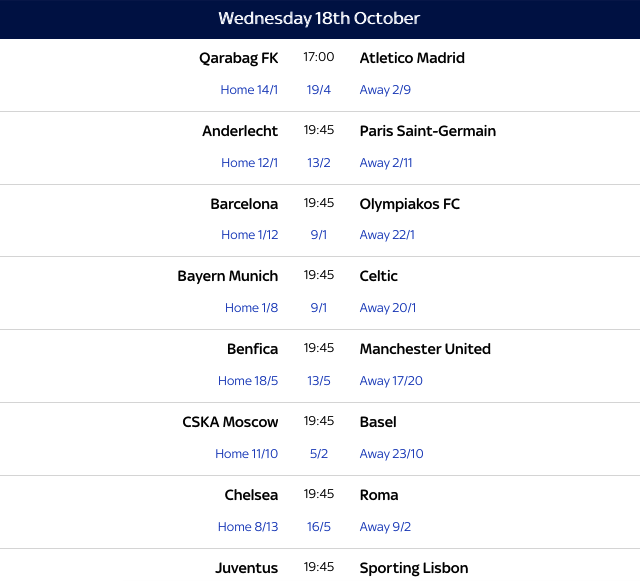Pick Anderlecht Home 12/1 odds

(x=249, y=163)
